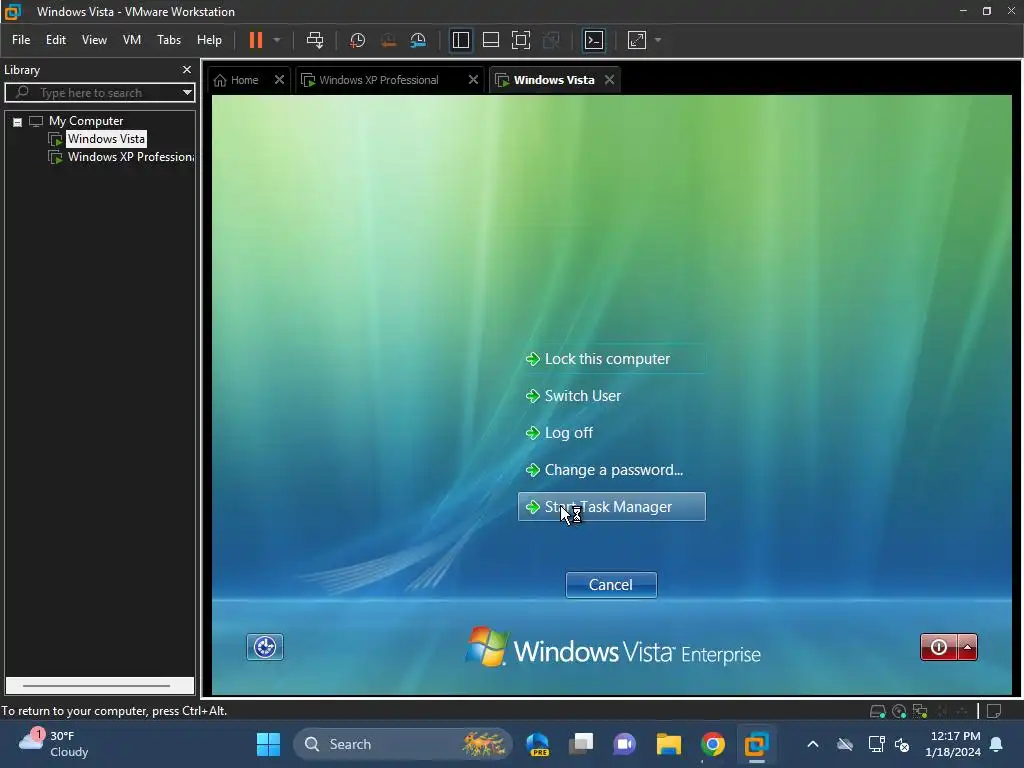Click the Unity mode icon
This screenshot has height=768, width=1024.
tap(551, 40)
